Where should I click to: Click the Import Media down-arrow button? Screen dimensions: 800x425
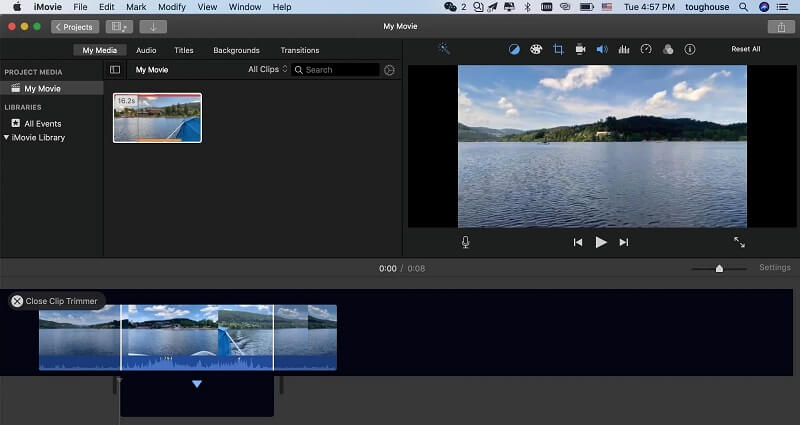[x=153, y=27]
